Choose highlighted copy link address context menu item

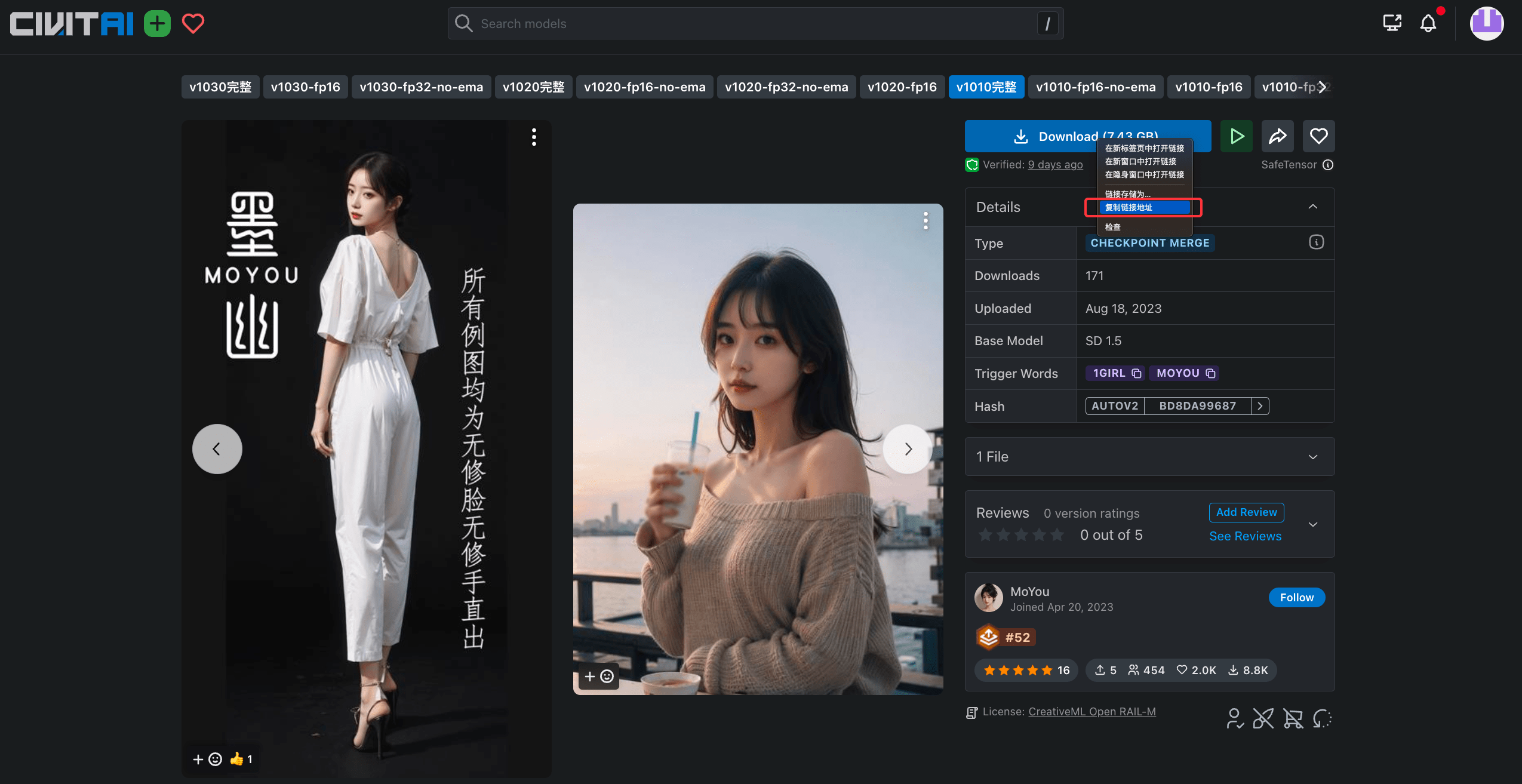(1143, 207)
